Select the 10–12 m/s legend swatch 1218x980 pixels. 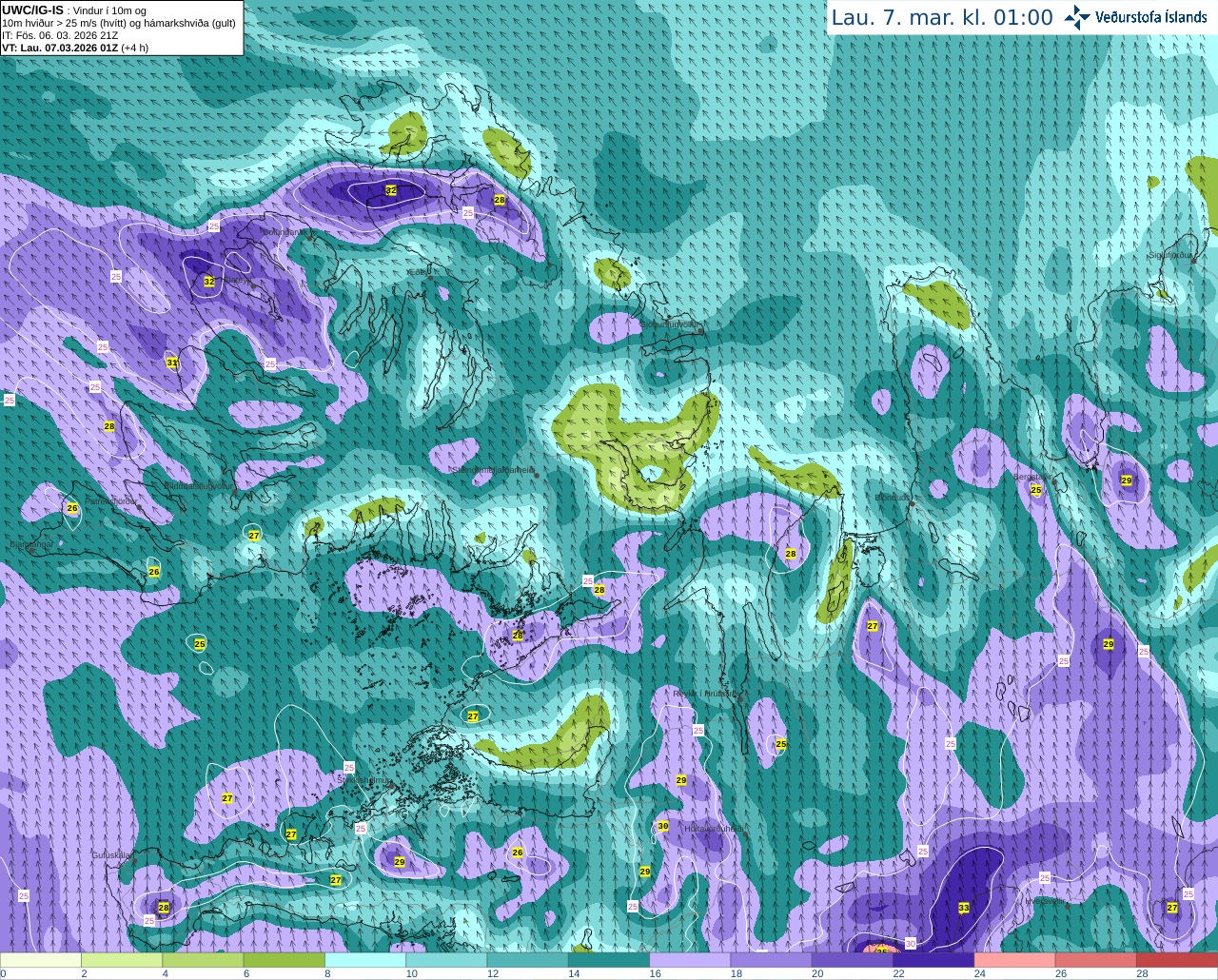(x=446, y=960)
